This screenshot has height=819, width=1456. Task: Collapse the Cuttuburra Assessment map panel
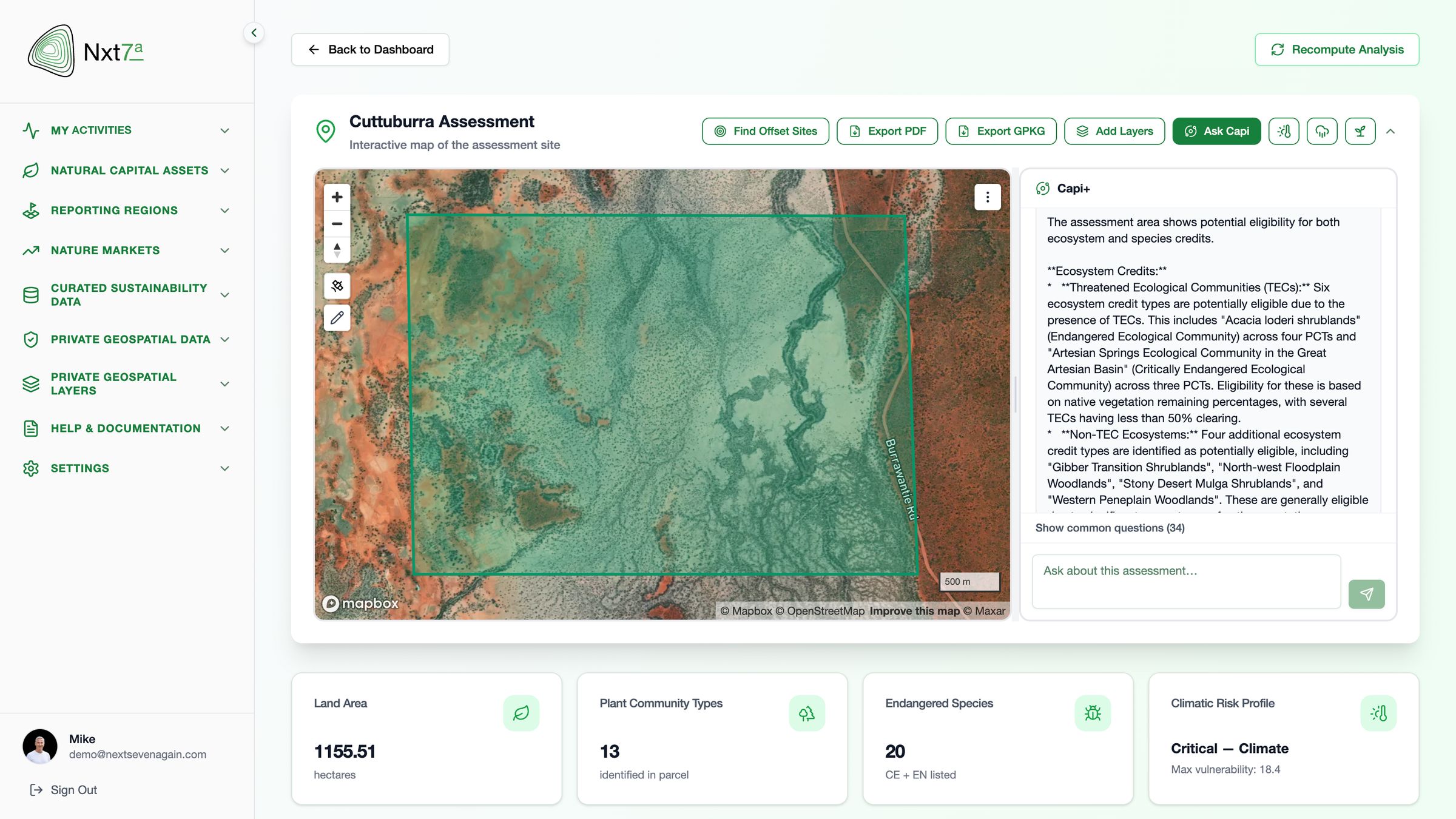point(1390,131)
